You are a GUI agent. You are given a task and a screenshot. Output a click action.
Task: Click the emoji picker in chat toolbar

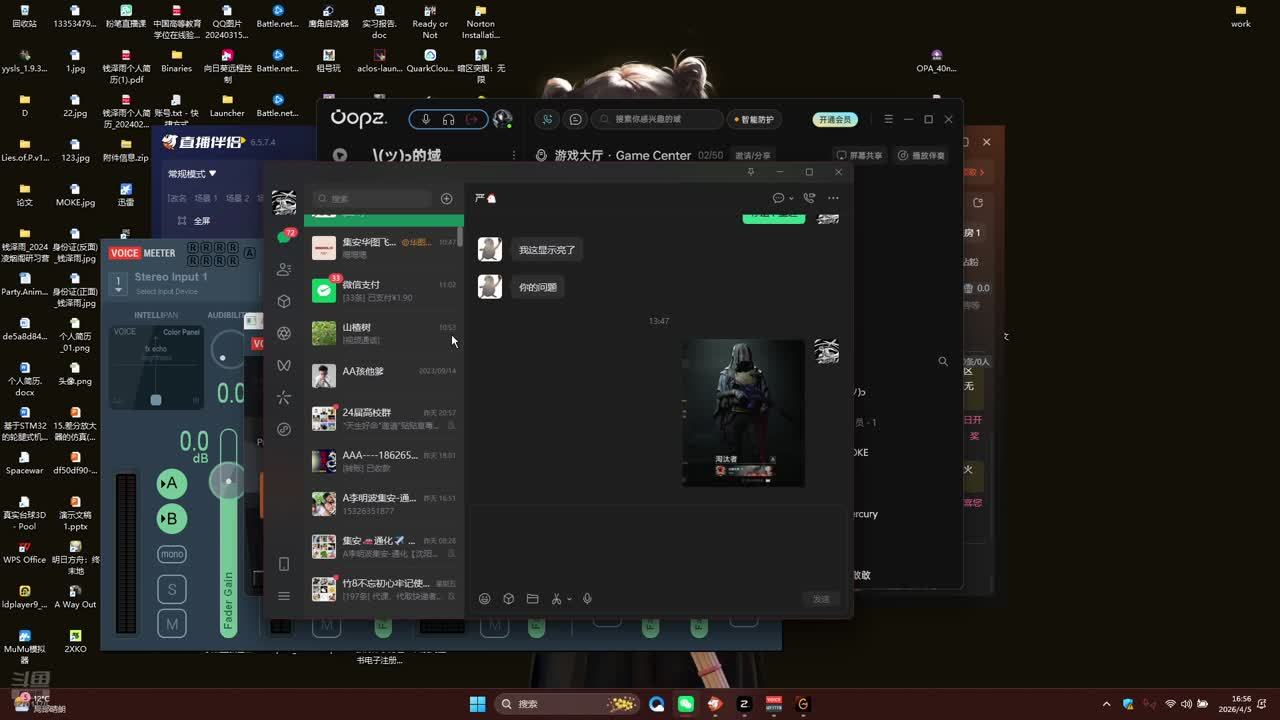point(485,599)
